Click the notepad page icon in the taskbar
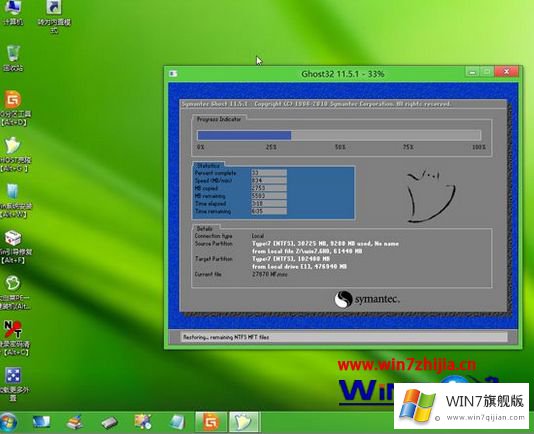 coord(176,422)
